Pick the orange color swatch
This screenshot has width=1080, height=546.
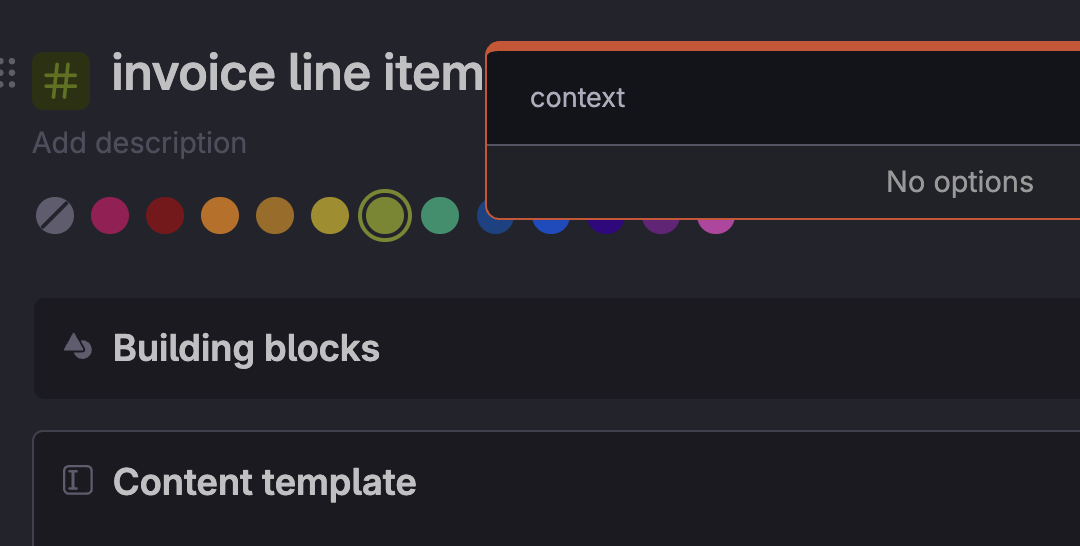pyautogui.click(x=220, y=216)
